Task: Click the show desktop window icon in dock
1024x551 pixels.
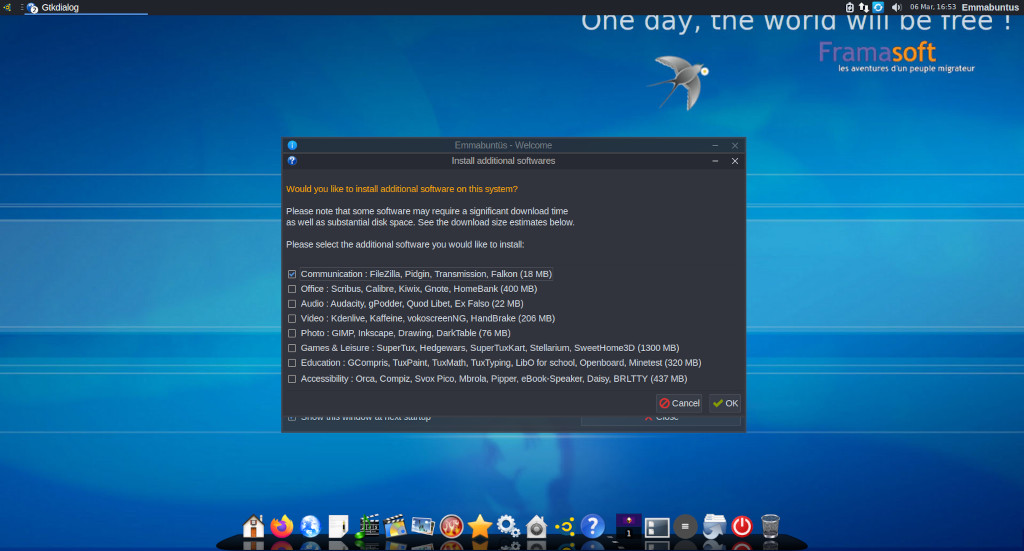Action: (657, 527)
